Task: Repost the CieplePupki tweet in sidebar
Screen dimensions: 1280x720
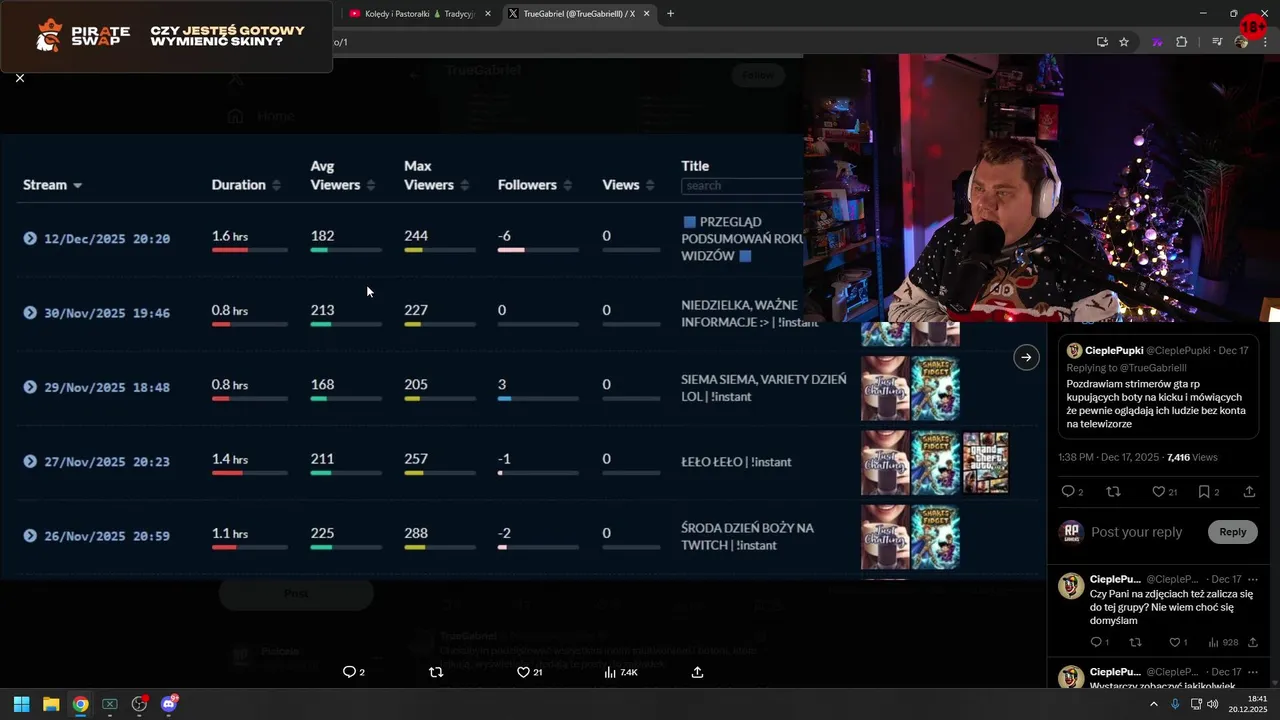Action: coord(1113,491)
